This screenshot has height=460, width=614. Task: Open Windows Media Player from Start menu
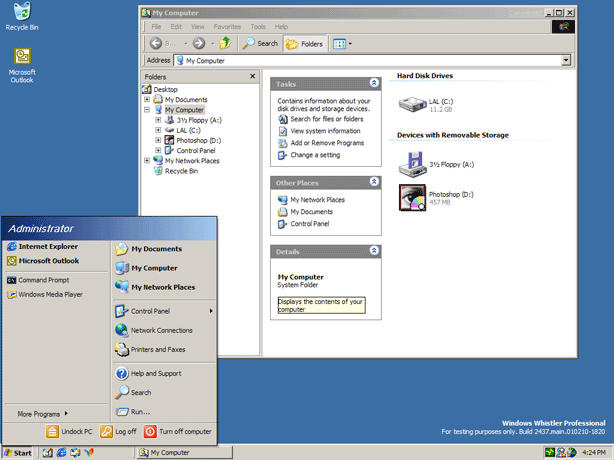click(x=45, y=294)
